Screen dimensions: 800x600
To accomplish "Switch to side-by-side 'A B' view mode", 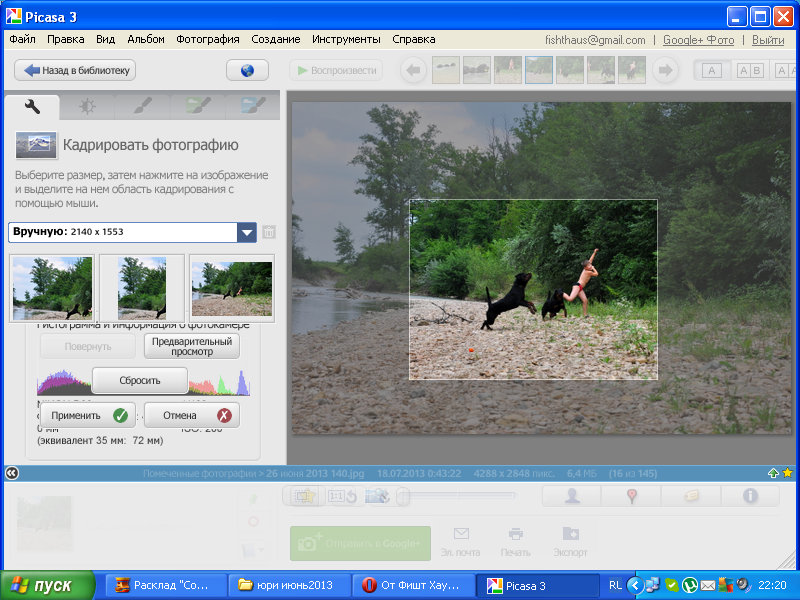I will coord(750,71).
